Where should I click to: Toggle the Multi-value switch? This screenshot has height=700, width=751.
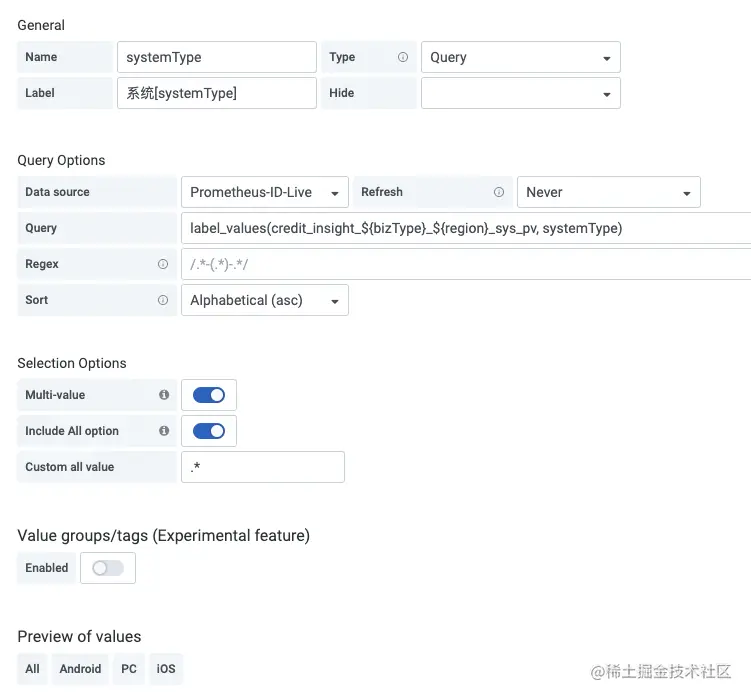(x=209, y=395)
